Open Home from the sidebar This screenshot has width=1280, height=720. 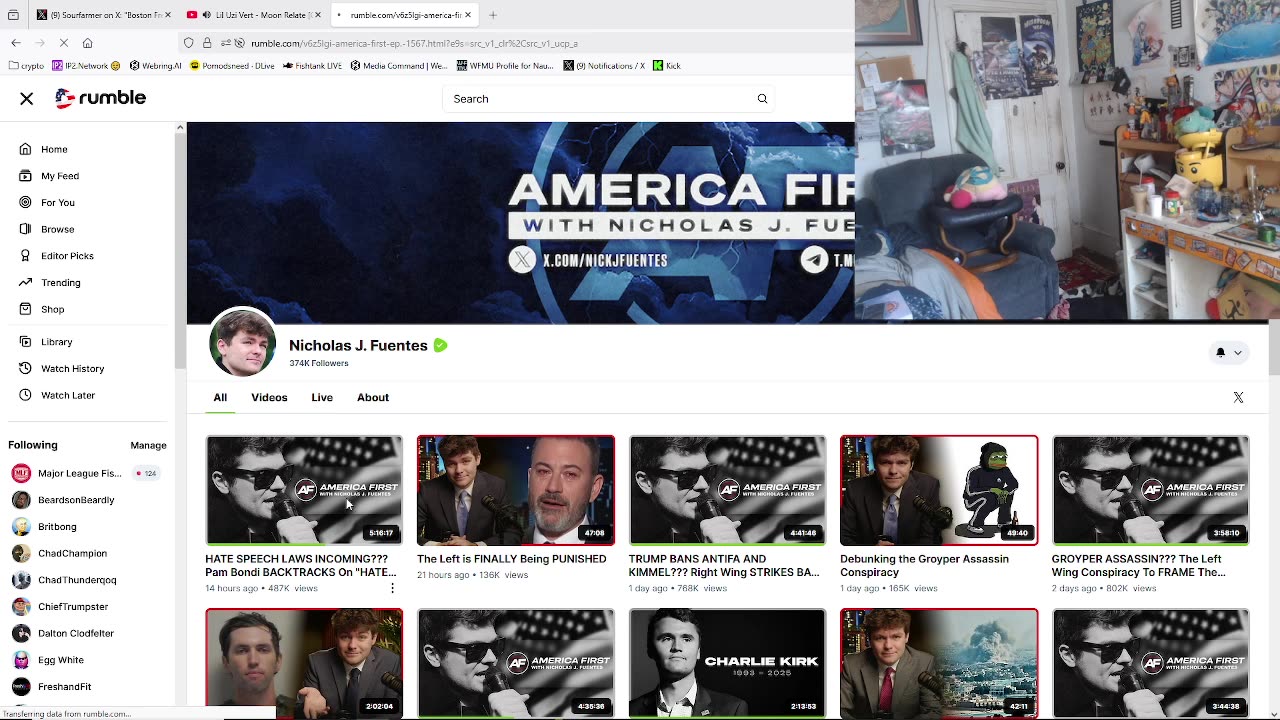pos(54,149)
